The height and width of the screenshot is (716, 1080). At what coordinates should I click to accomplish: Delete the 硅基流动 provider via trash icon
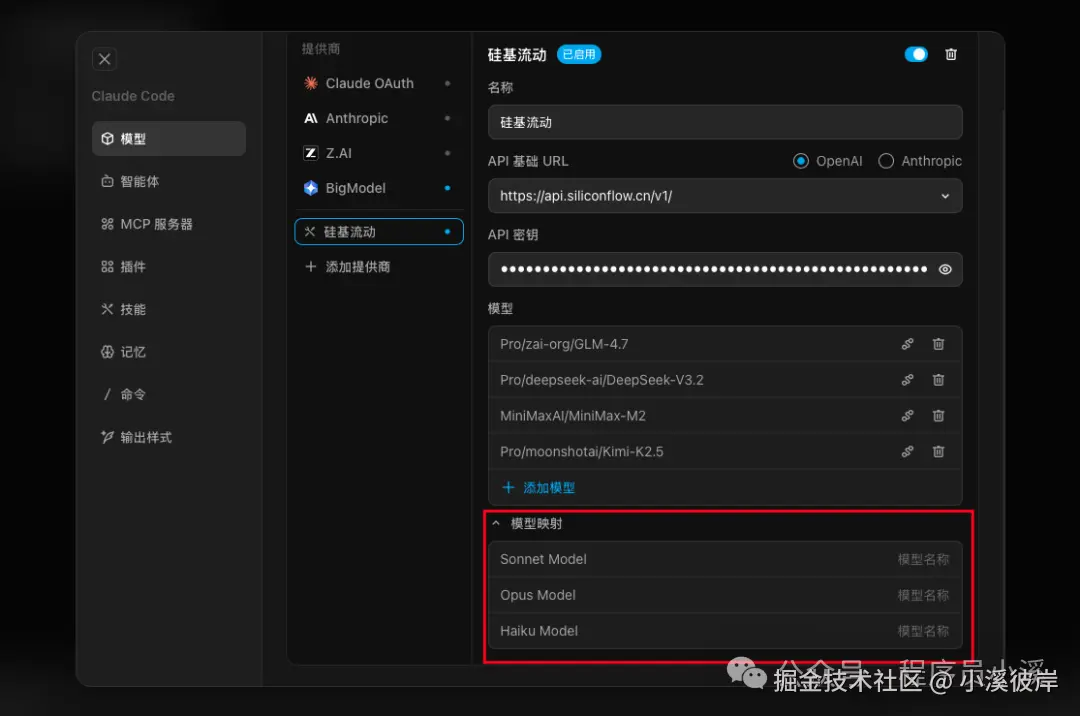pyautogui.click(x=950, y=55)
